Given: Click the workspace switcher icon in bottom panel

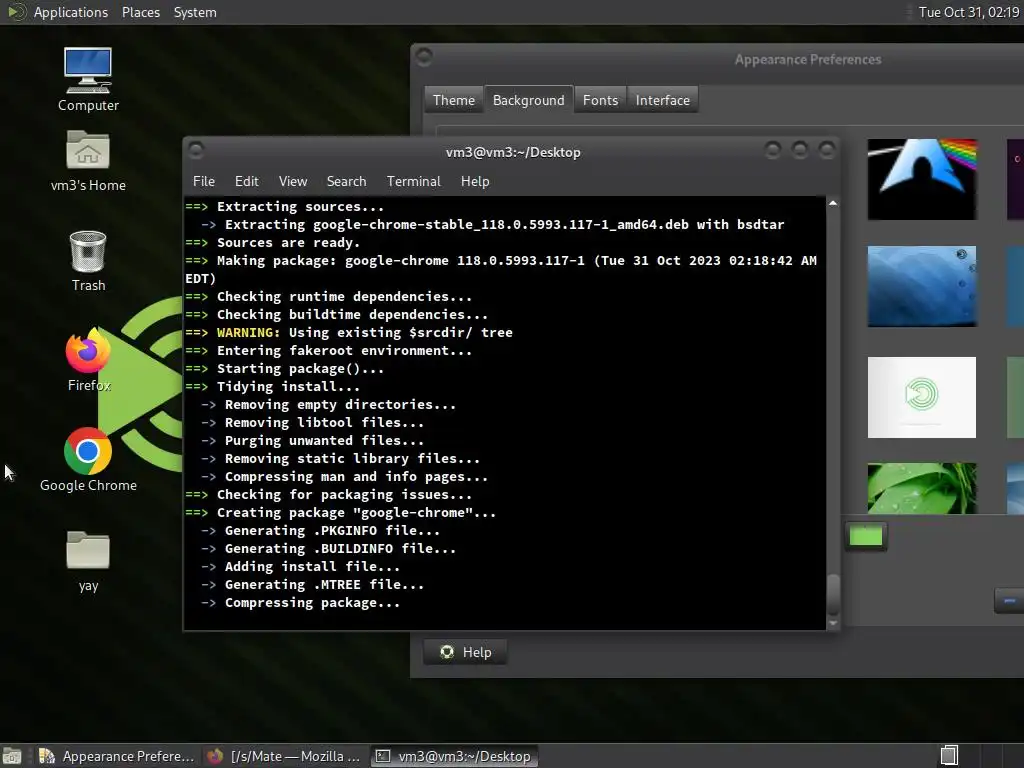Looking at the screenshot, I should 949,756.
